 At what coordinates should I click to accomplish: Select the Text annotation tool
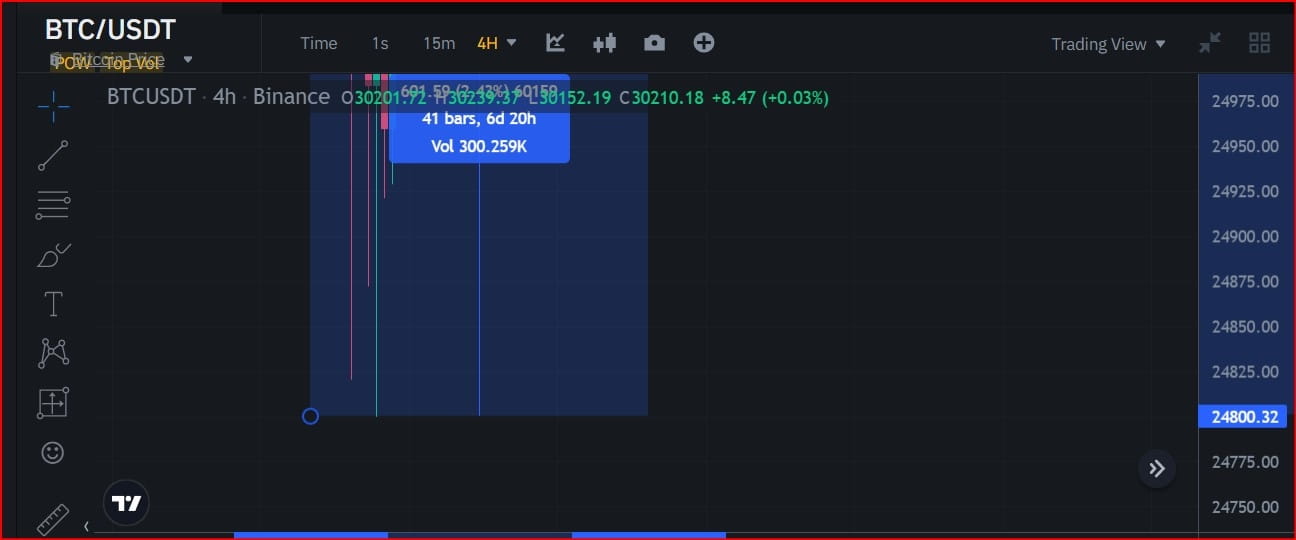click(53, 304)
